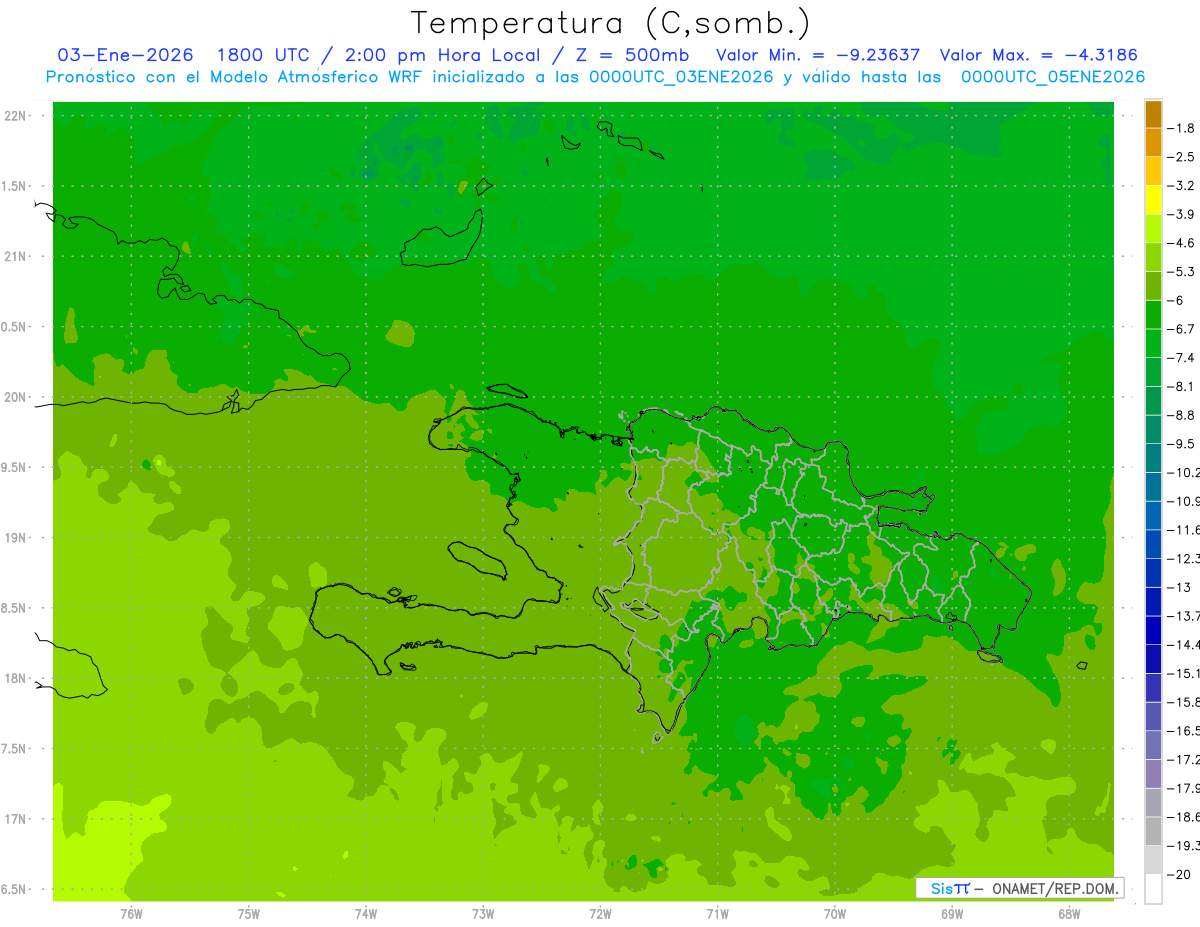Pick the purple swatch between -17.2 and -17.9
This screenshot has height=927, width=1200.
1153,774
